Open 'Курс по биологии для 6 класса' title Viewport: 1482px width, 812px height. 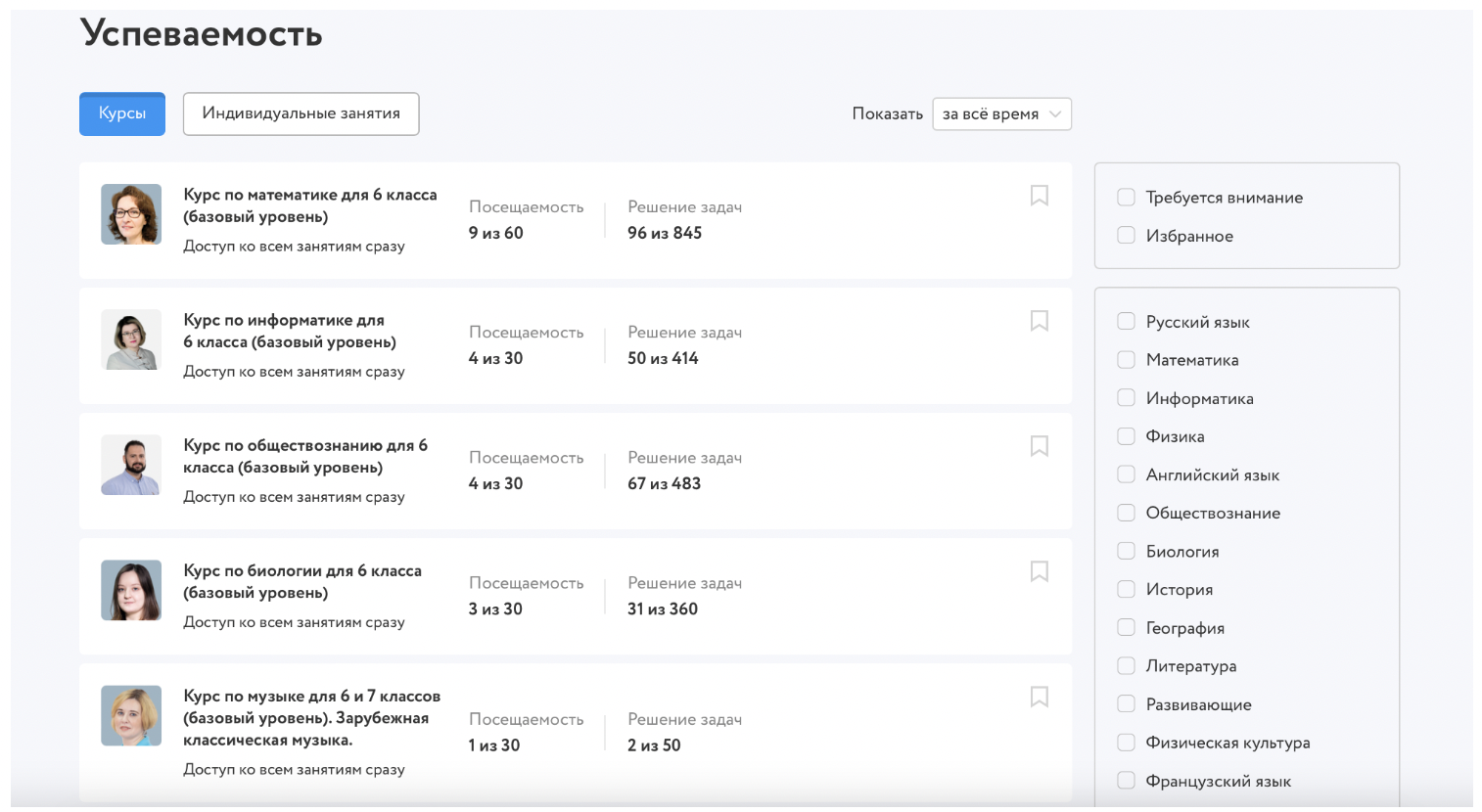click(302, 581)
